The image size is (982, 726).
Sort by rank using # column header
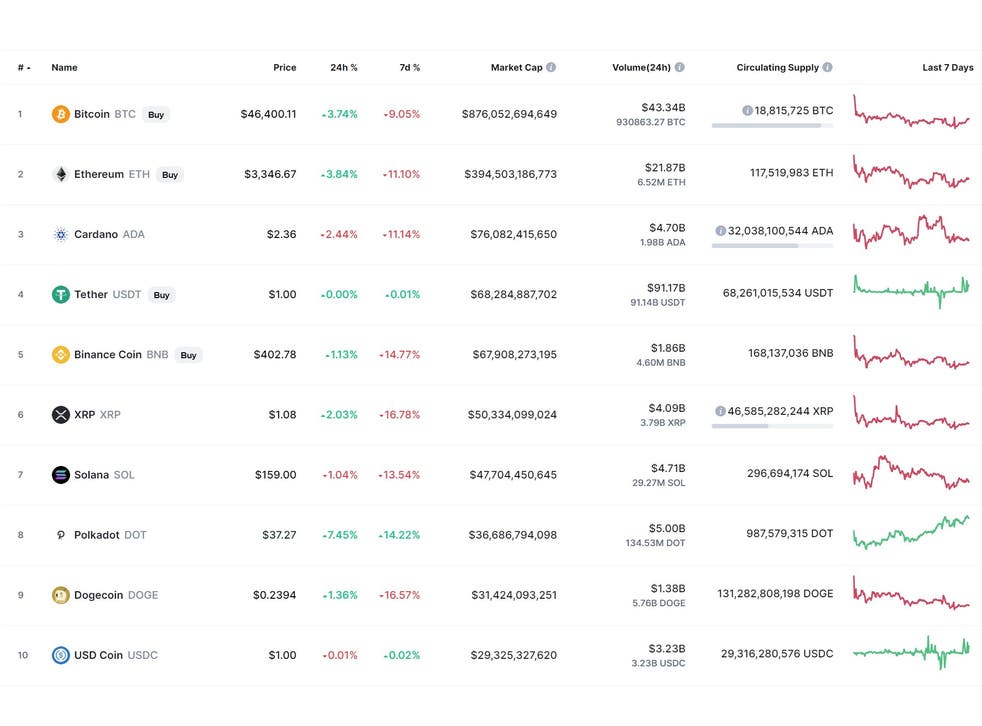point(24,68)
